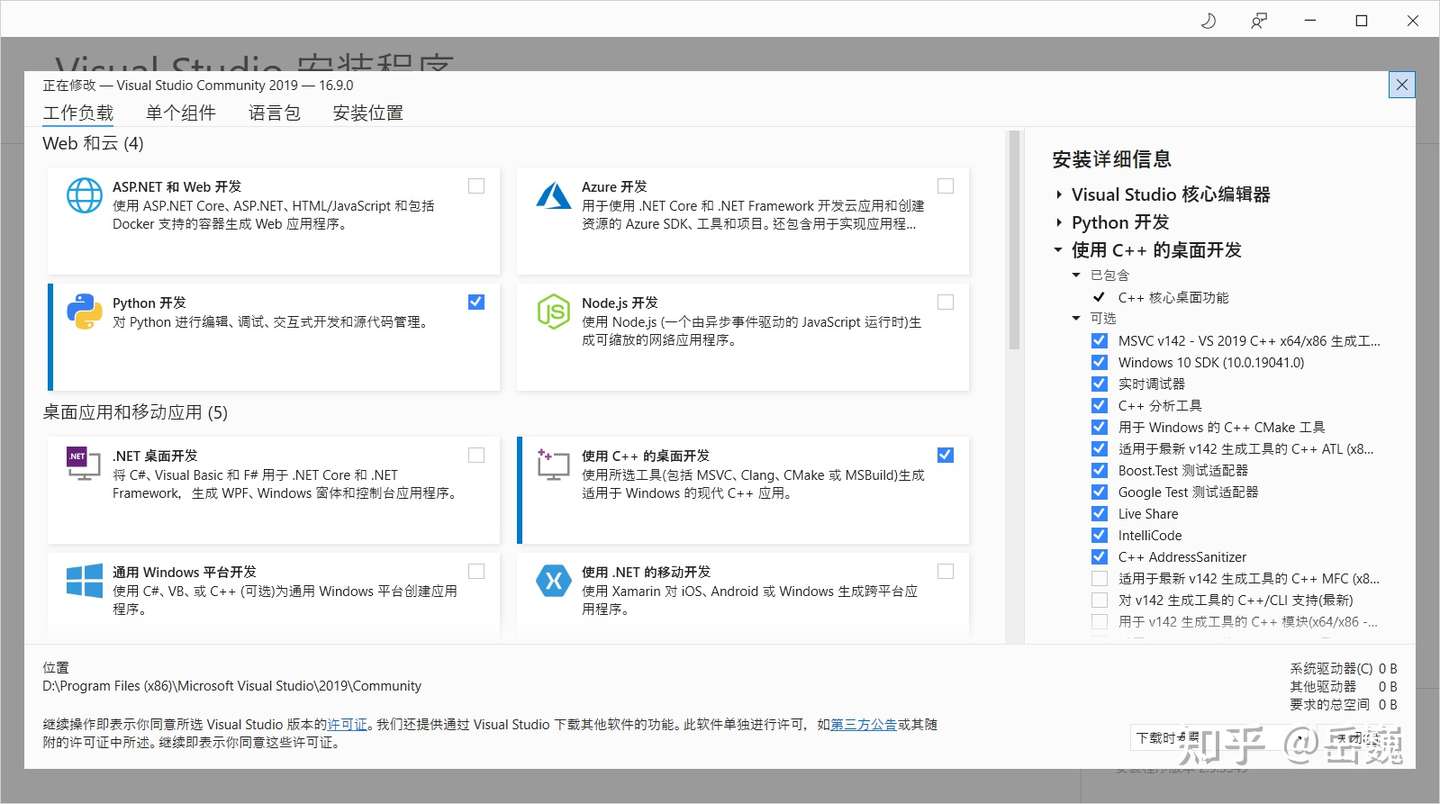The image size is (1440, 804).
Task: Close the modify dialog with X button
Action: (x=1402, y=85)
